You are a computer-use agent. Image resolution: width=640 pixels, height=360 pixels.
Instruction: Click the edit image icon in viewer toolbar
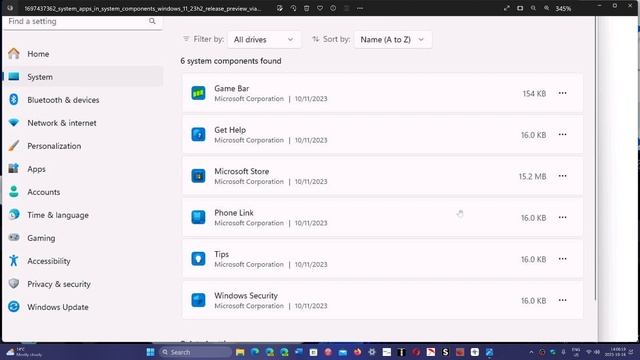280,8
